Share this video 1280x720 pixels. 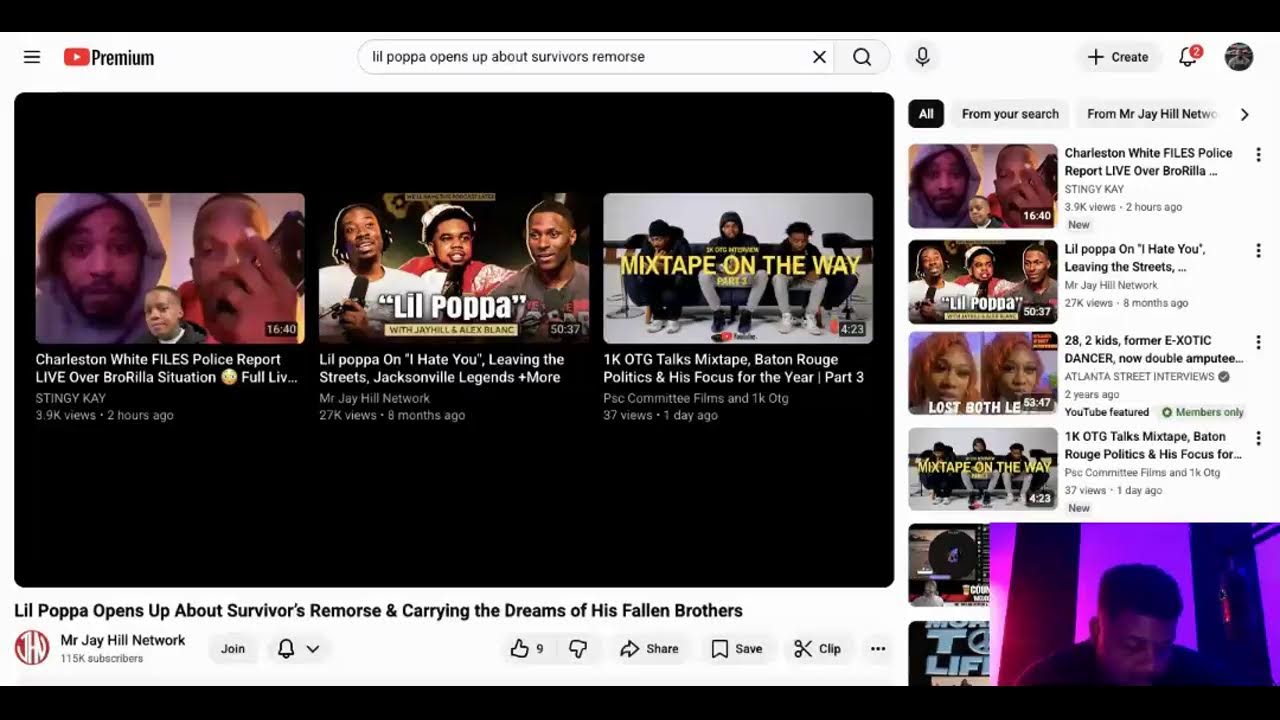[650, 649]
